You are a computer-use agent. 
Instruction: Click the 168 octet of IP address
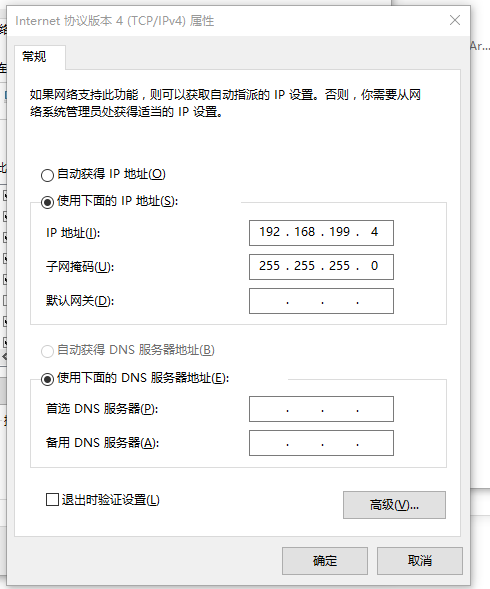pos(304,232)
